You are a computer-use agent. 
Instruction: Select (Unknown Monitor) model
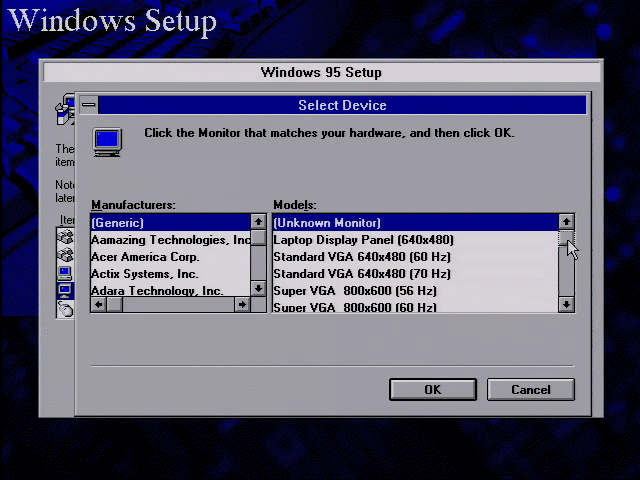(416, 223)
